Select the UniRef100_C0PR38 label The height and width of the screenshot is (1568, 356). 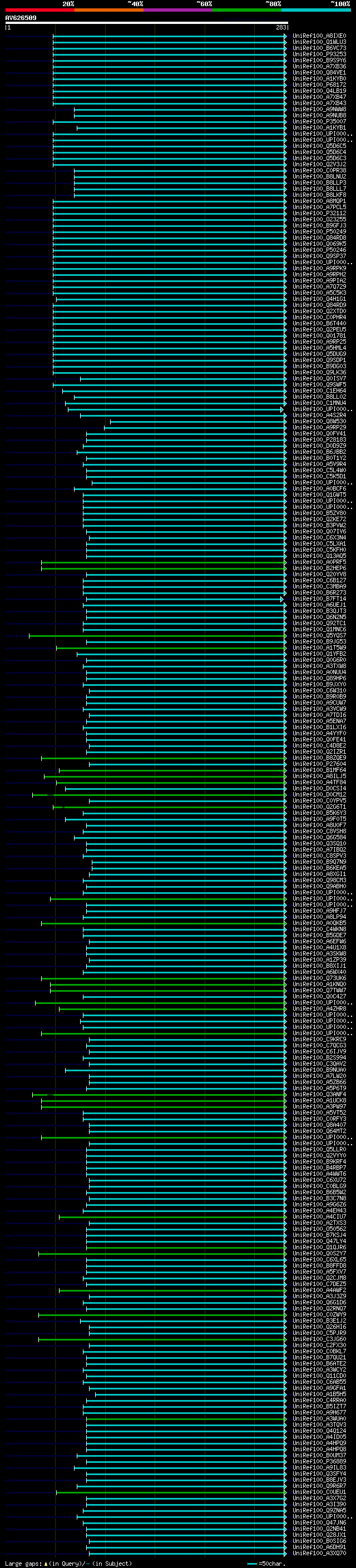click(x=319, y=170)
